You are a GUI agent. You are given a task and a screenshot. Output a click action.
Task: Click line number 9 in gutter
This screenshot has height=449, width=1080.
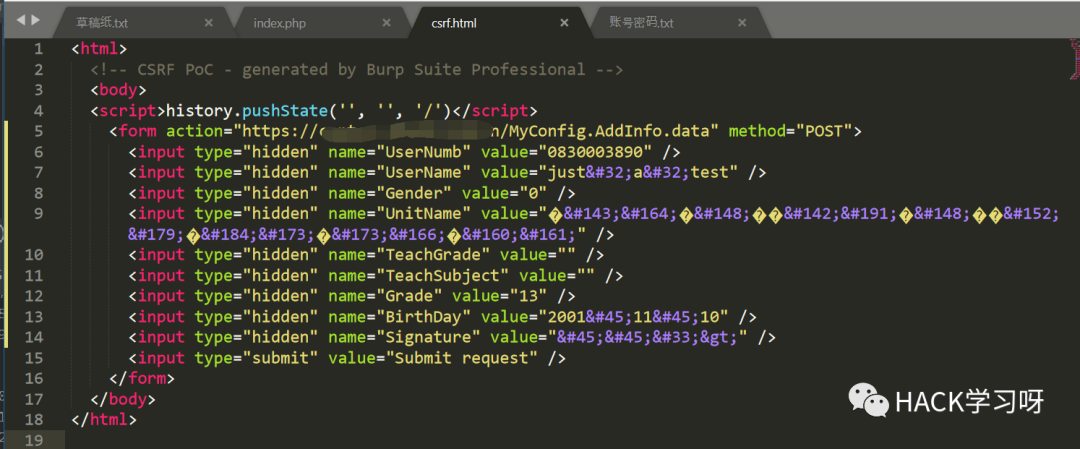[38, 213]
